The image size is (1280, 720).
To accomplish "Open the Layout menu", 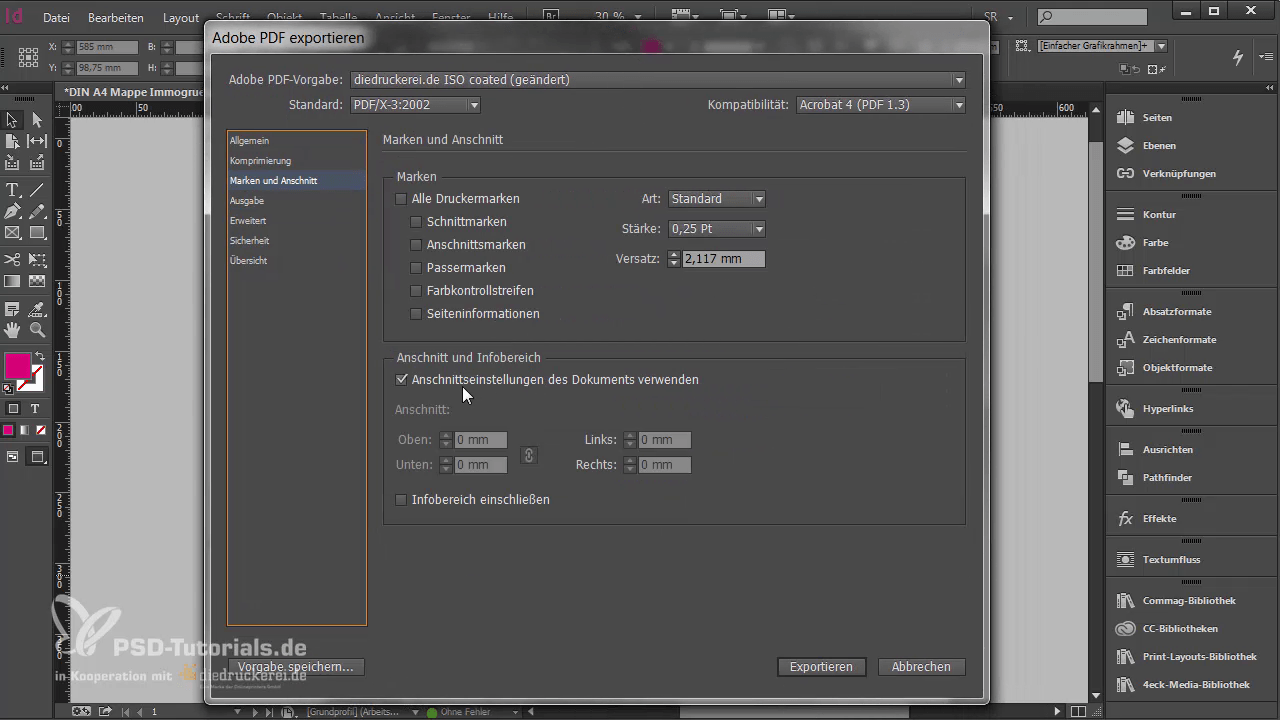I will [181, 18].
